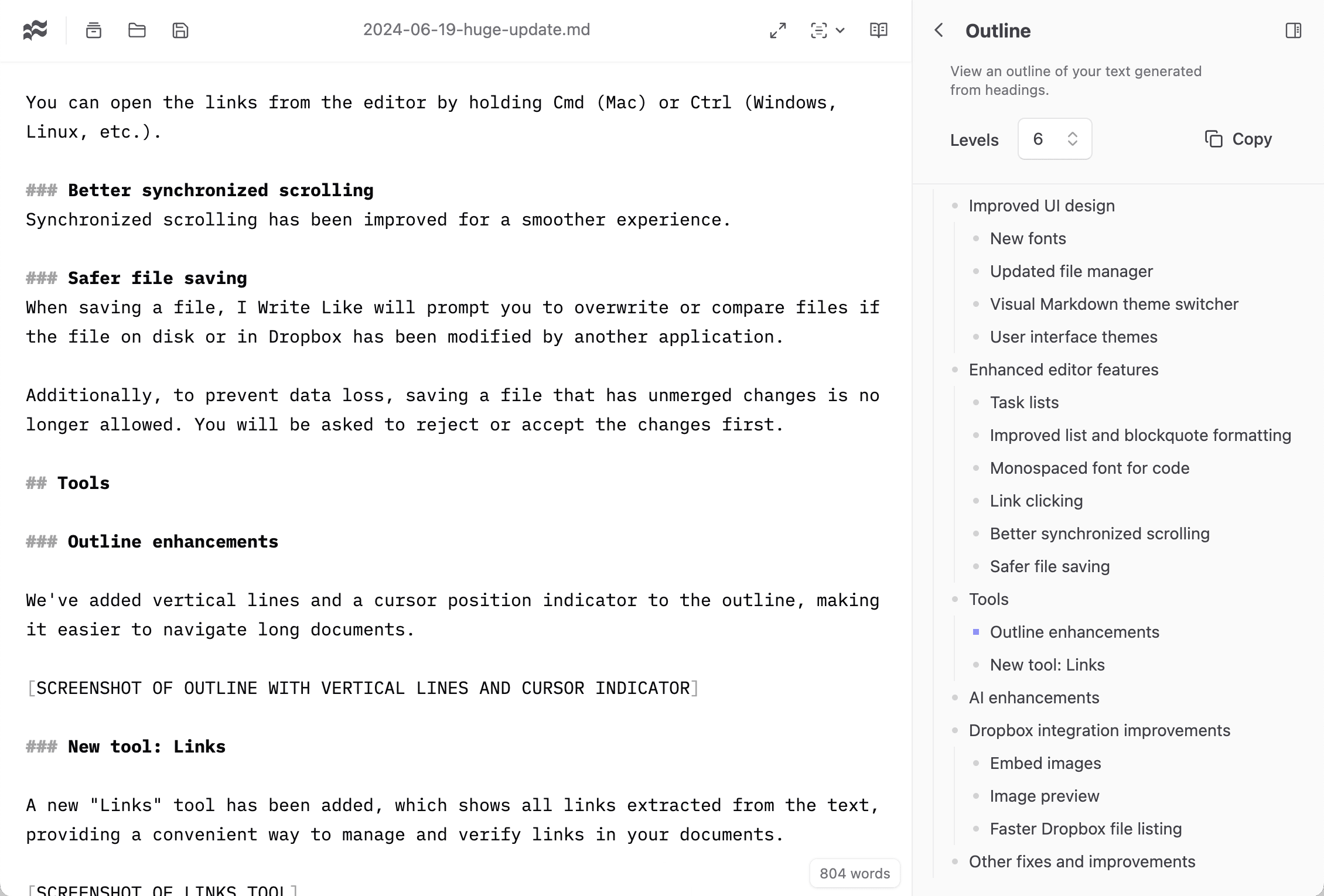Click the Levels stepper arrows
The width and height of the screenshot is (1324, 896).
tap(1073, 139)
